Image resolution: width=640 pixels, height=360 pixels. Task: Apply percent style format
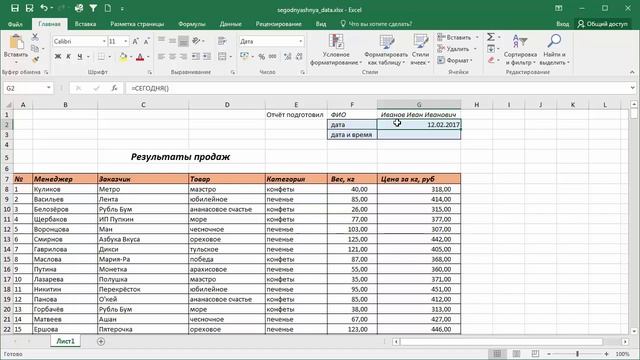pyautogui.click(x=262, y=57)
